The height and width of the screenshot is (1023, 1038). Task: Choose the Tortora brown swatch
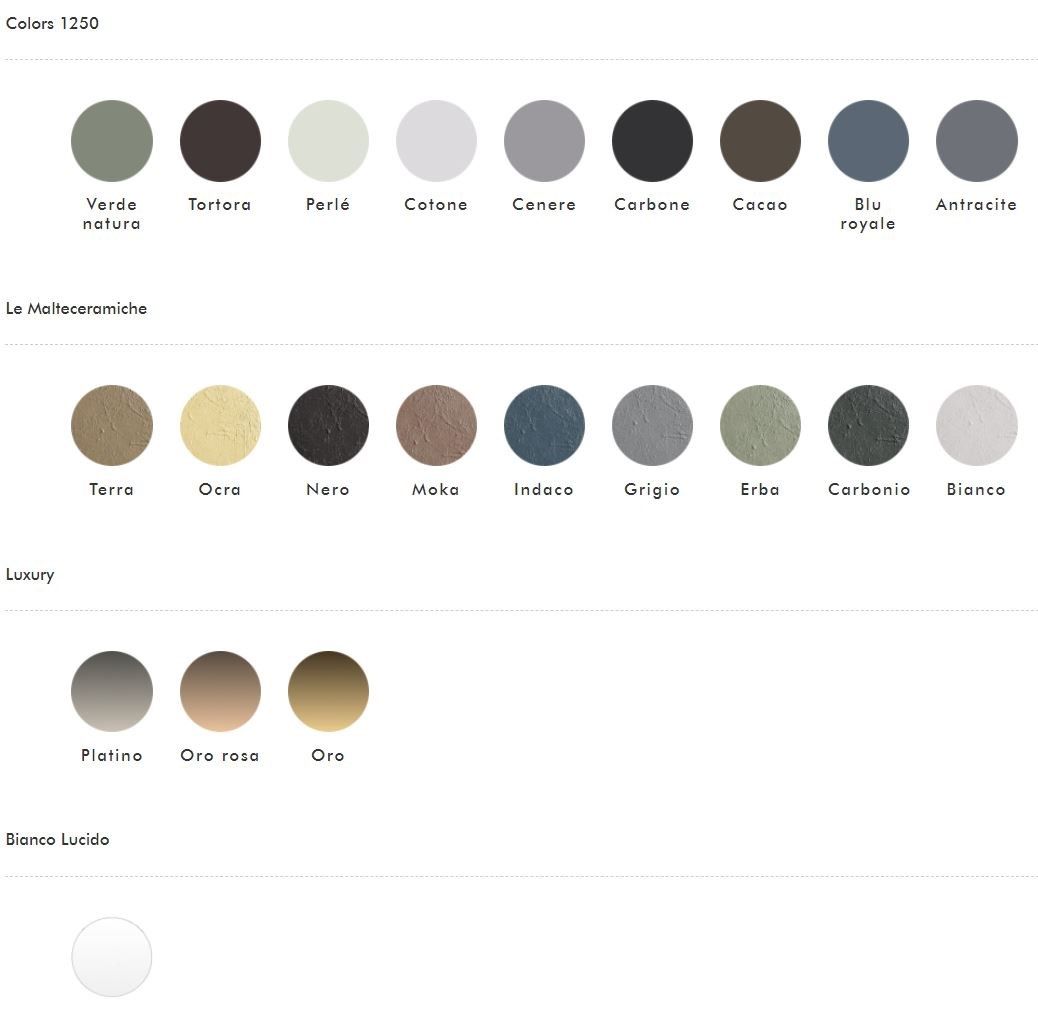[x=220, y=141]
